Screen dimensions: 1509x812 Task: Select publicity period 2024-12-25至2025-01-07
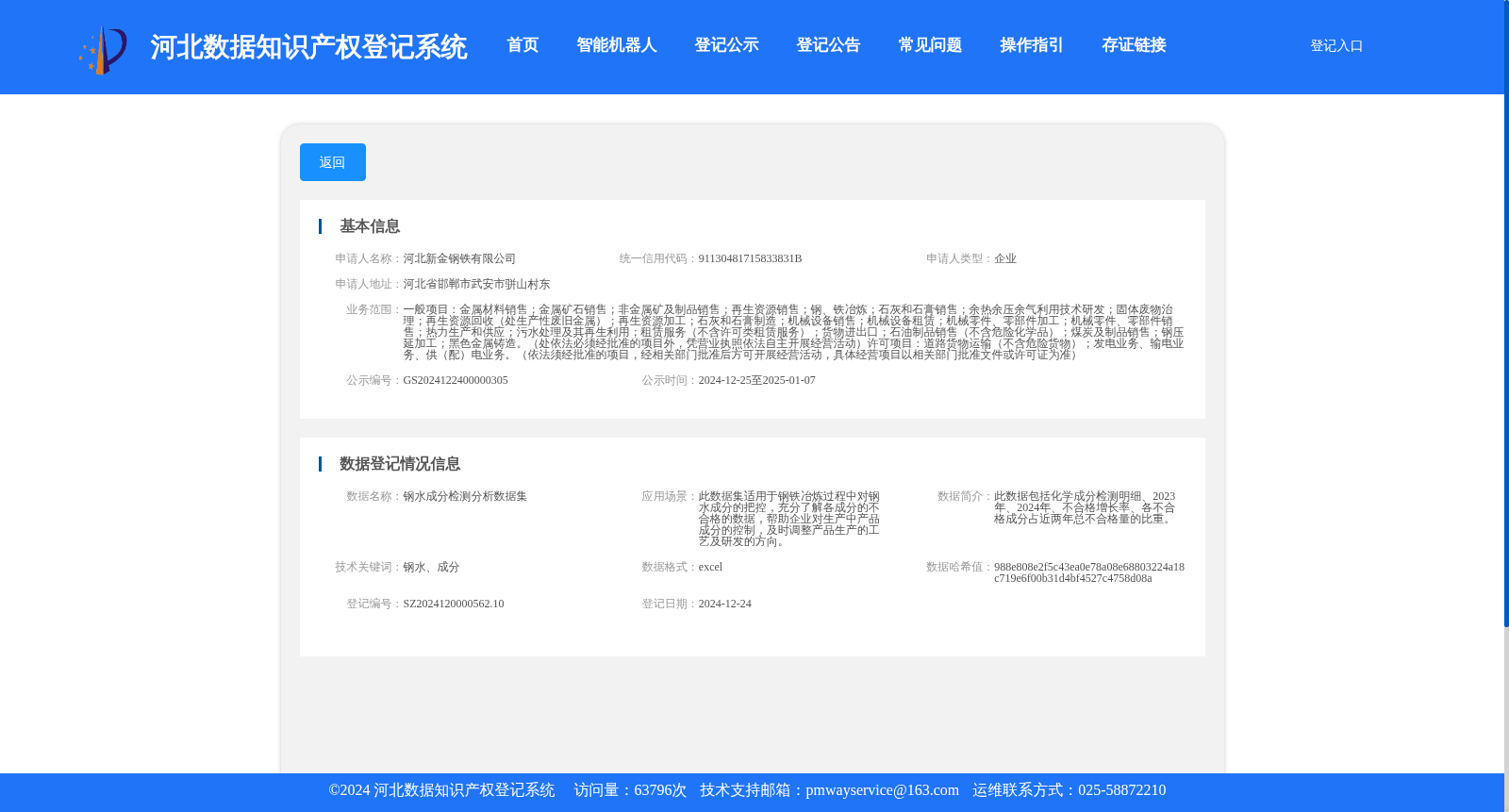[x=756, y=380]
